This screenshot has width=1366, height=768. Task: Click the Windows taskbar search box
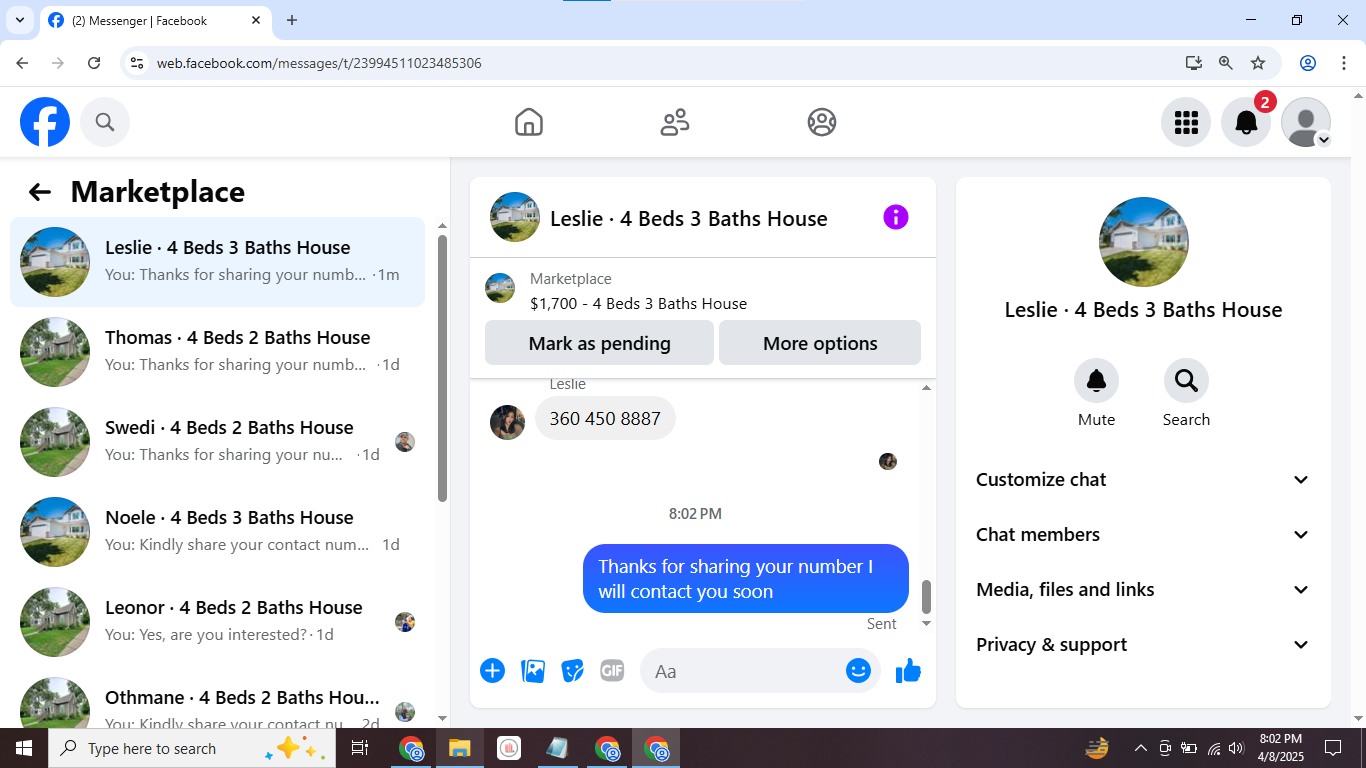[192, 748]
